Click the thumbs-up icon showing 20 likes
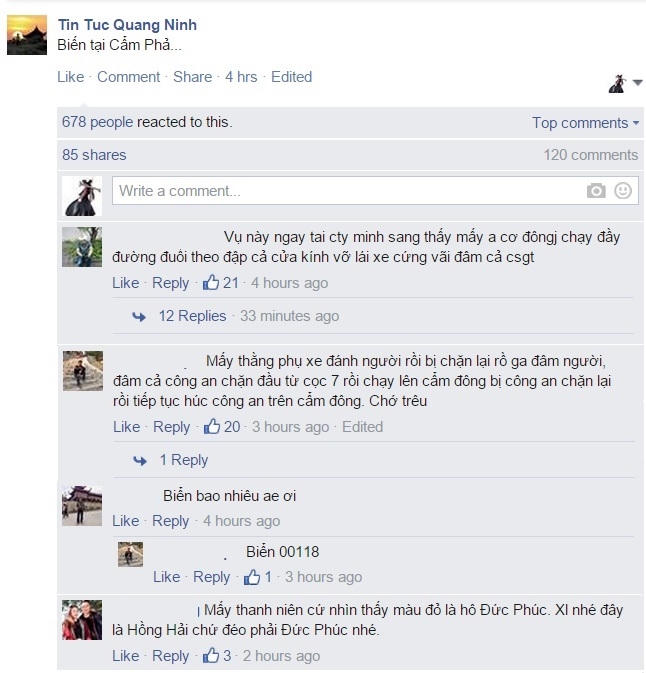This screenshot has width=646, height=673. pos(212,426)
